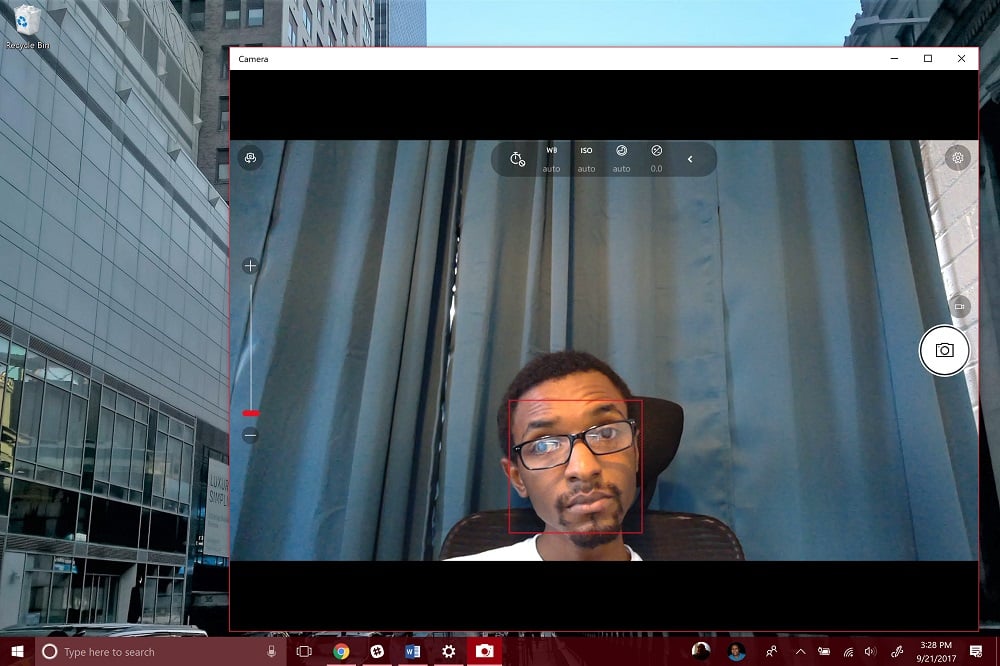Open Microsoft Edge from the taskbar
1000x666 pixels.
point(376,651)
